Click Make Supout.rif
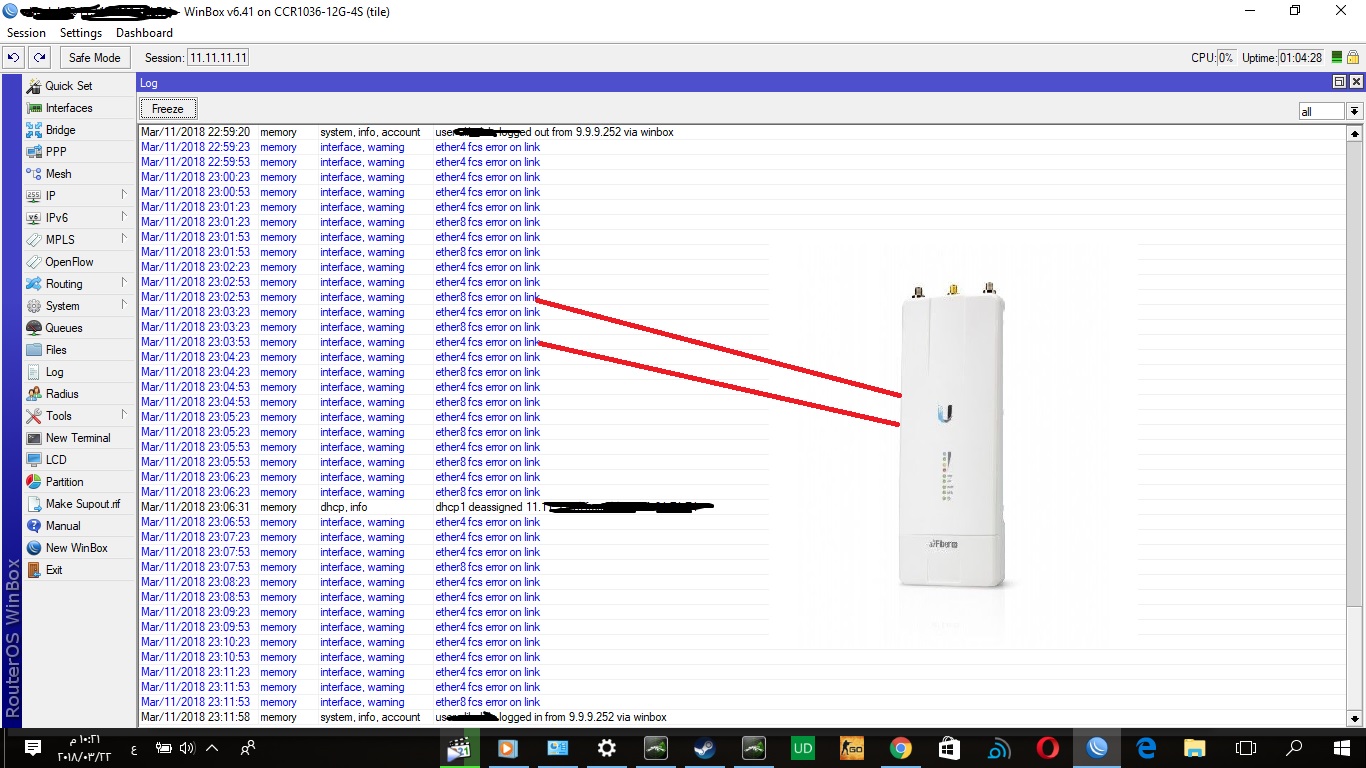The width and height of the screenshot is (1366, 768). point(82,504)
